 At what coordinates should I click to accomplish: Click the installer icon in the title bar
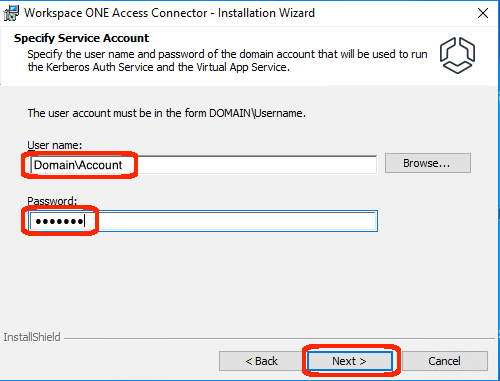pyautogui.click(x=11, y=13)
